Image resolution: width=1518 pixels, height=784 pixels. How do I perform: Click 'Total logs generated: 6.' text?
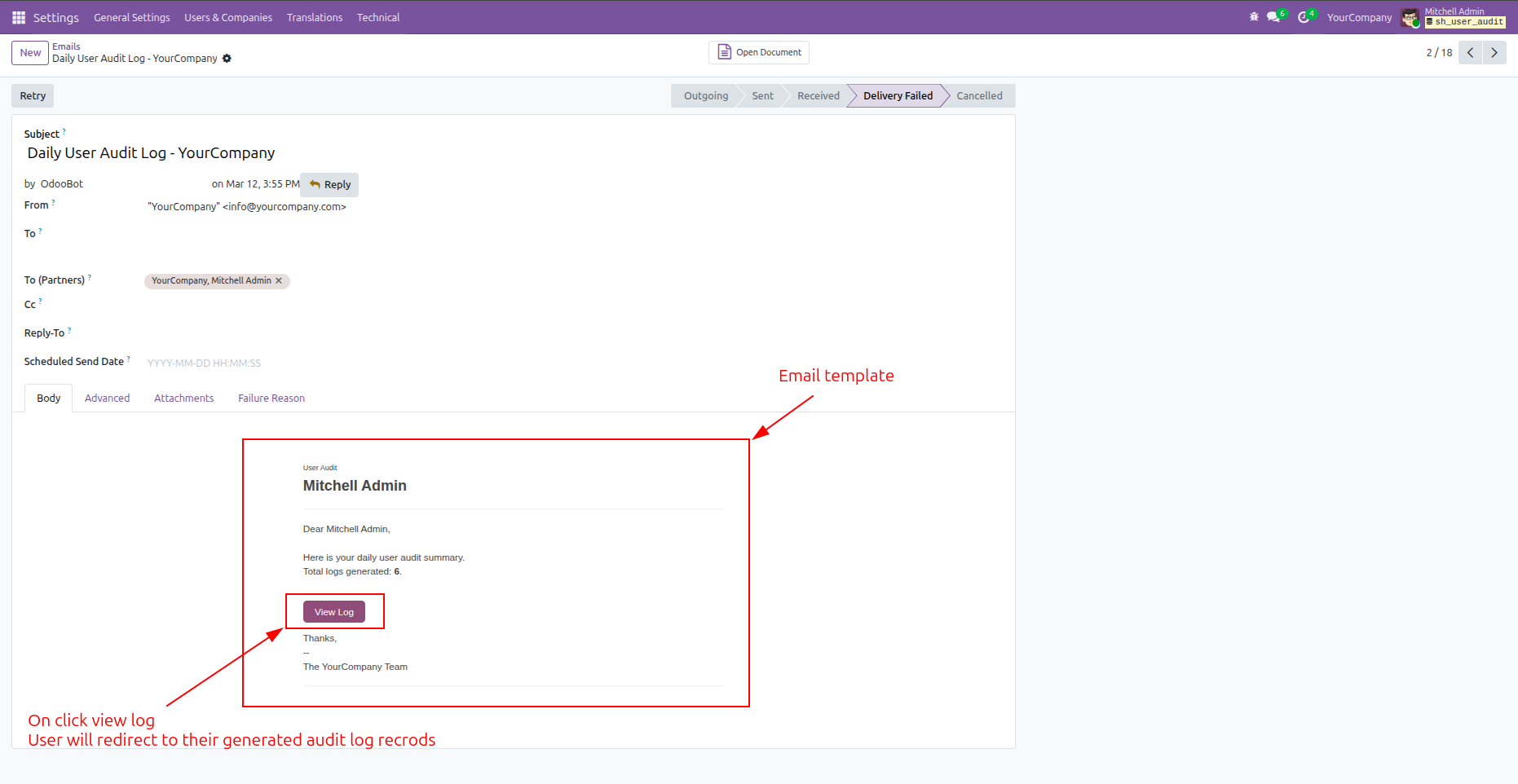(x=352, y=572)
